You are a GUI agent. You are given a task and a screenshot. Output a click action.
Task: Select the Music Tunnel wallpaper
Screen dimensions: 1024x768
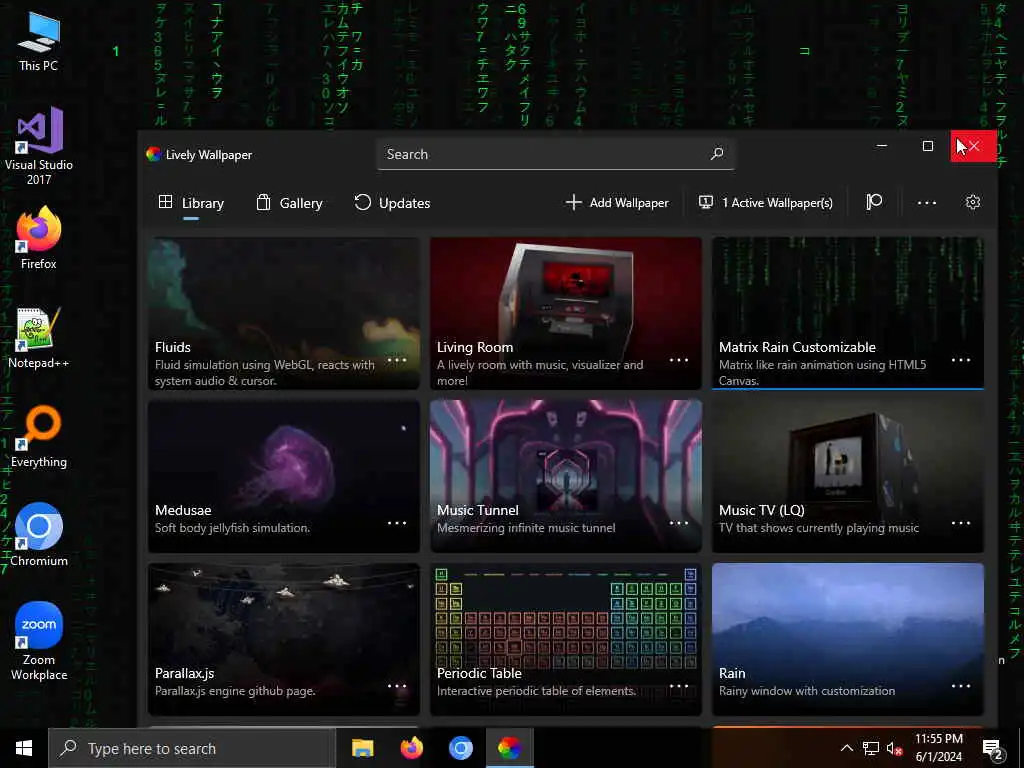[566, 476]
